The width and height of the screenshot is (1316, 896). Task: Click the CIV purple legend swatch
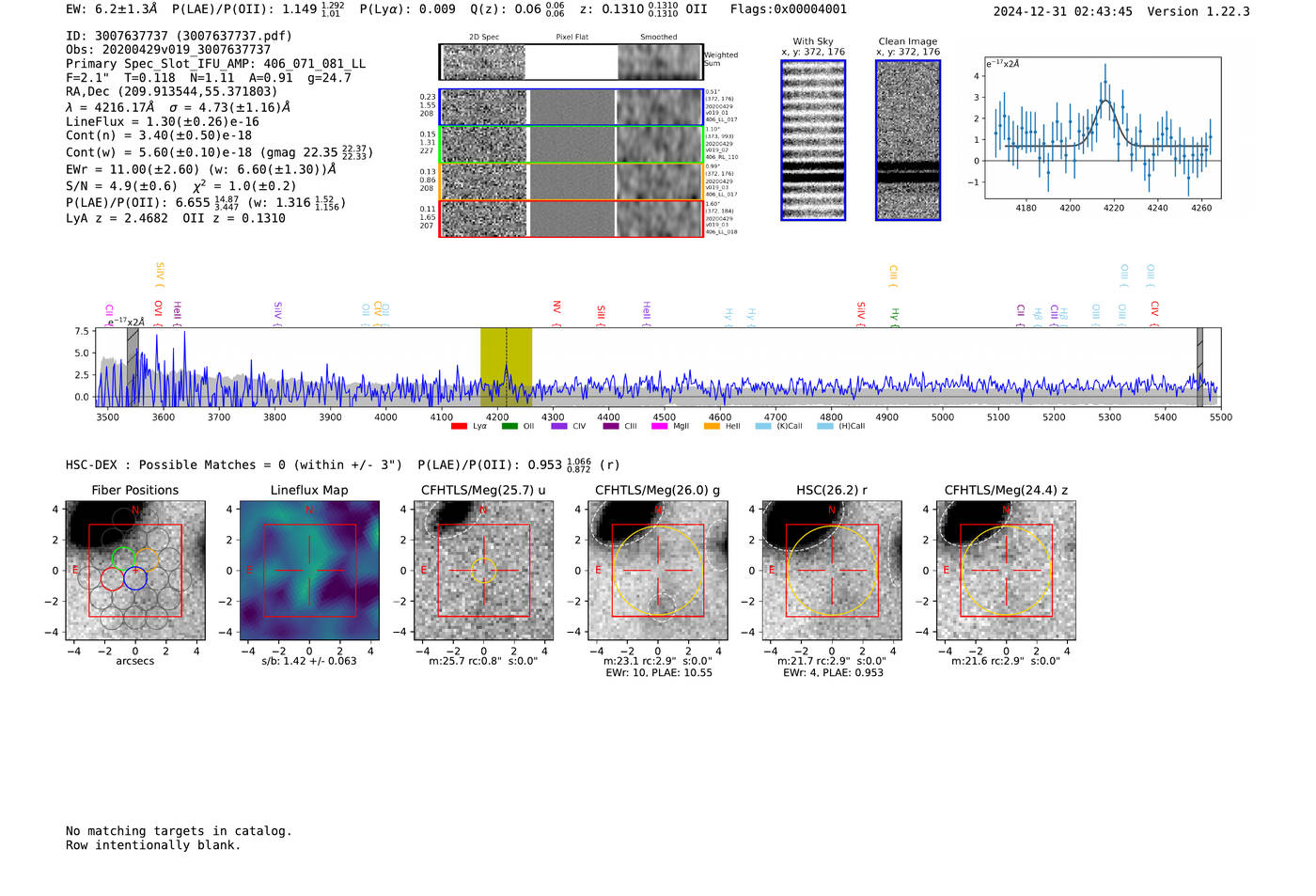pos(559,427)
